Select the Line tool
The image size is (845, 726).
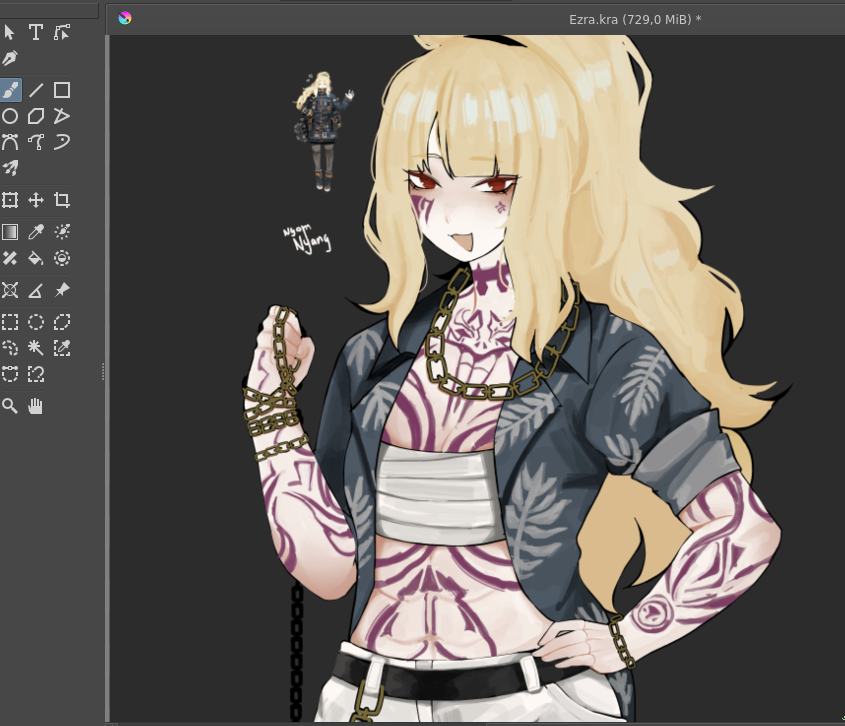[x=36, y=90]
